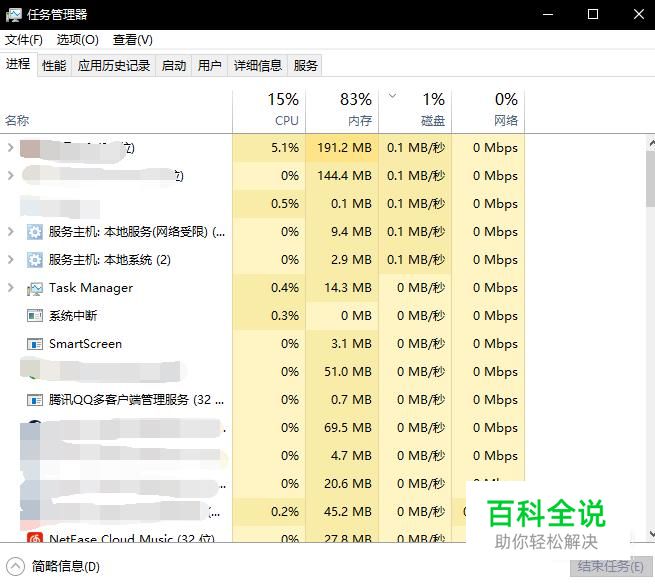Click the scrollbar down arrow
The height and width of the screenshot is (585, 655).
pos(651,534)
